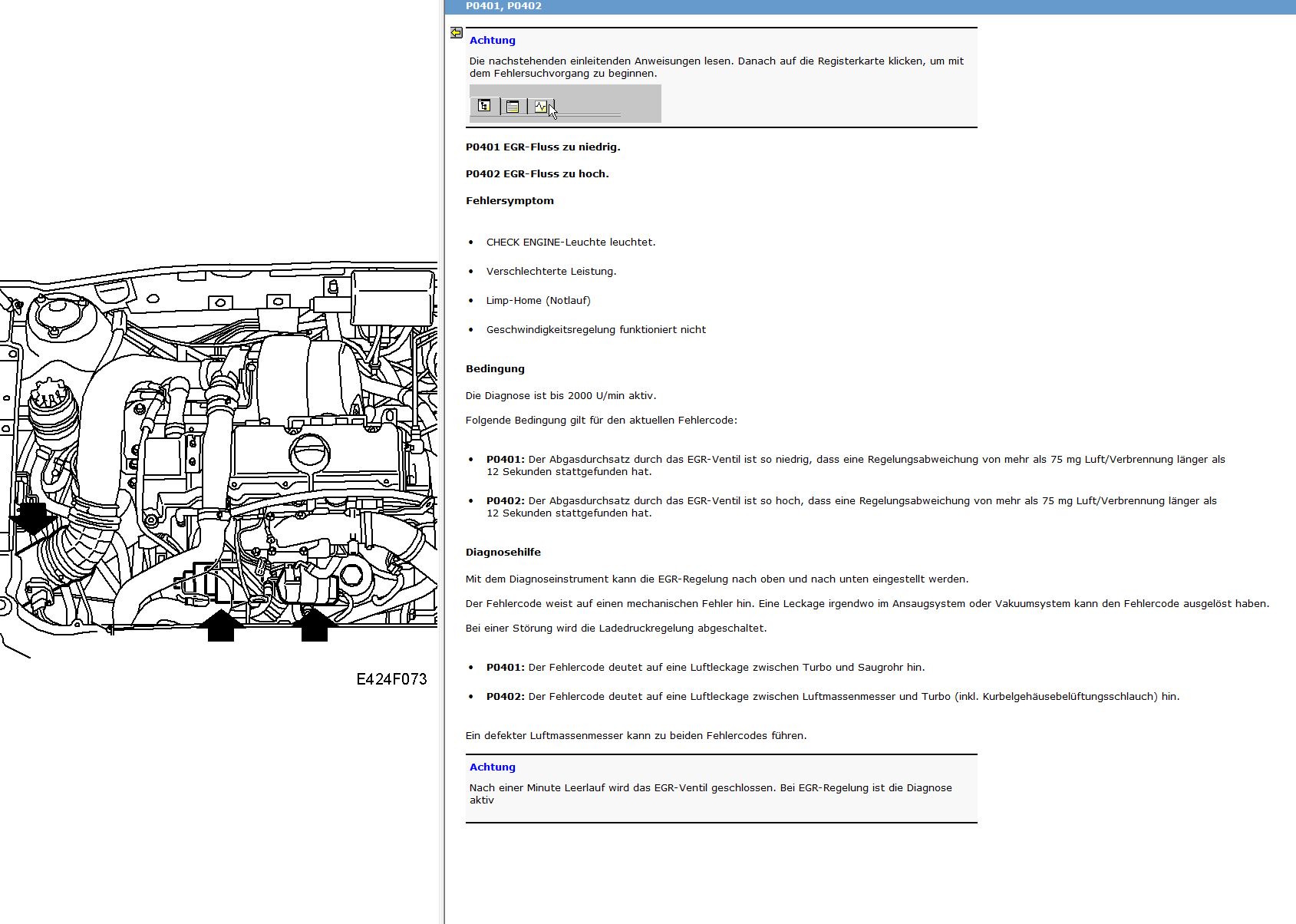Click the bottom Achtung heading
This screenshot has height=924, width=1296.
(493, 767)
